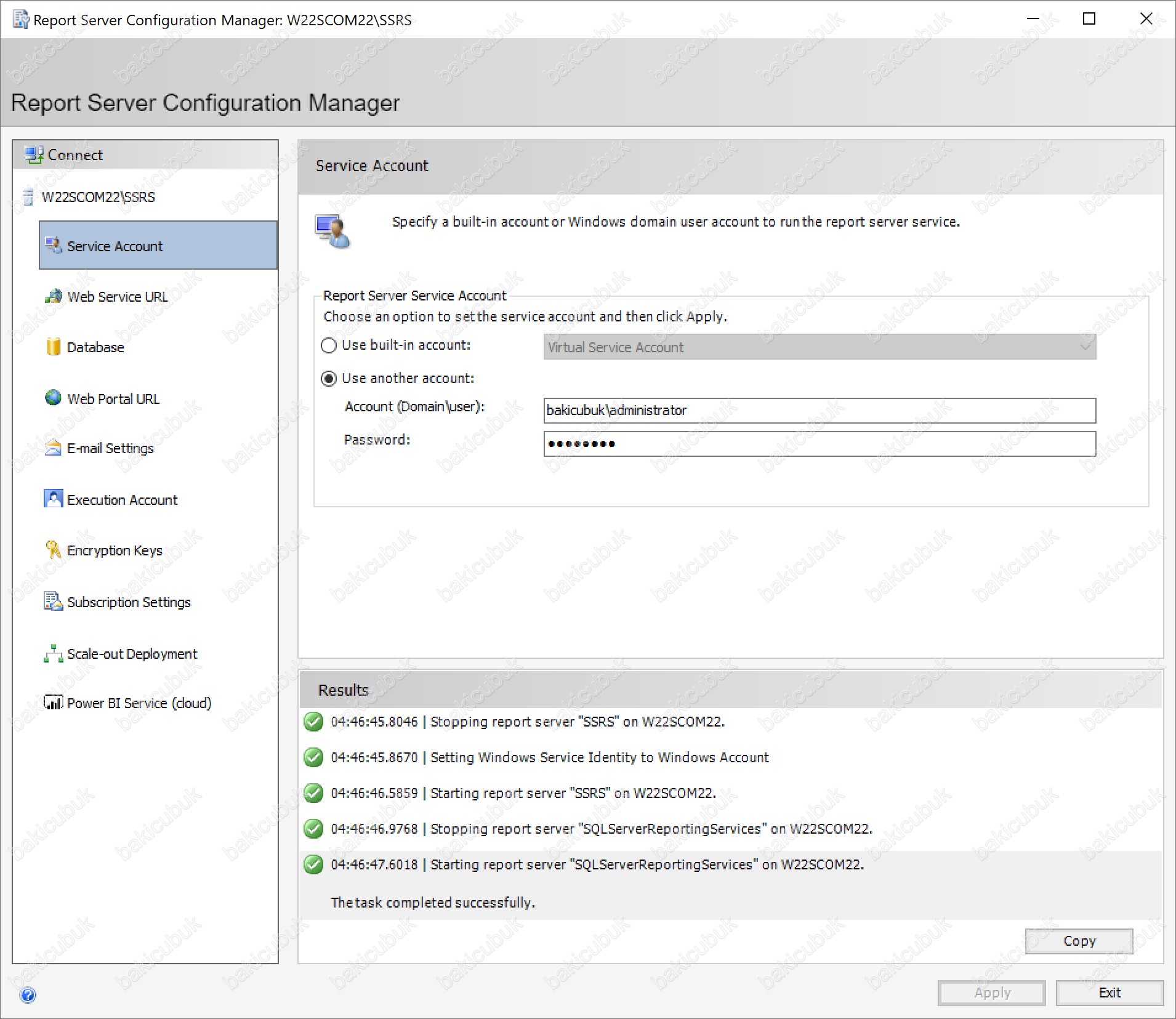Click the Copy results button
Screen dimensions: 1176x1019
1079,941
